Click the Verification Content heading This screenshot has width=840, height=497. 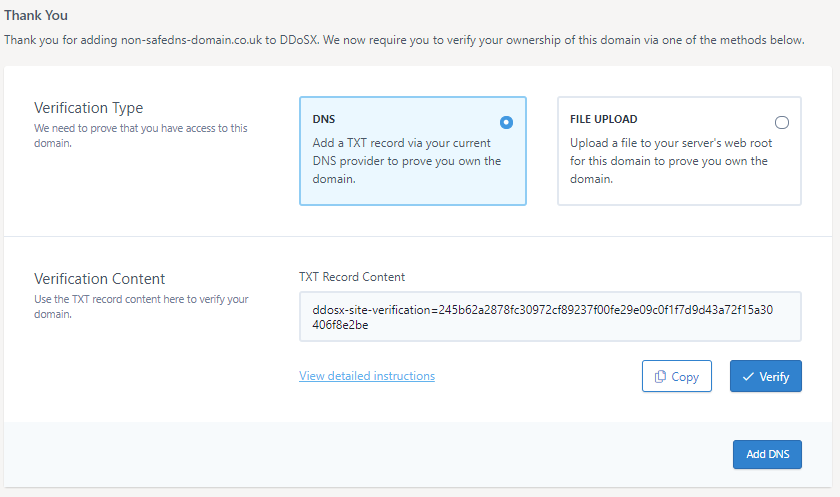click(99, 279)
